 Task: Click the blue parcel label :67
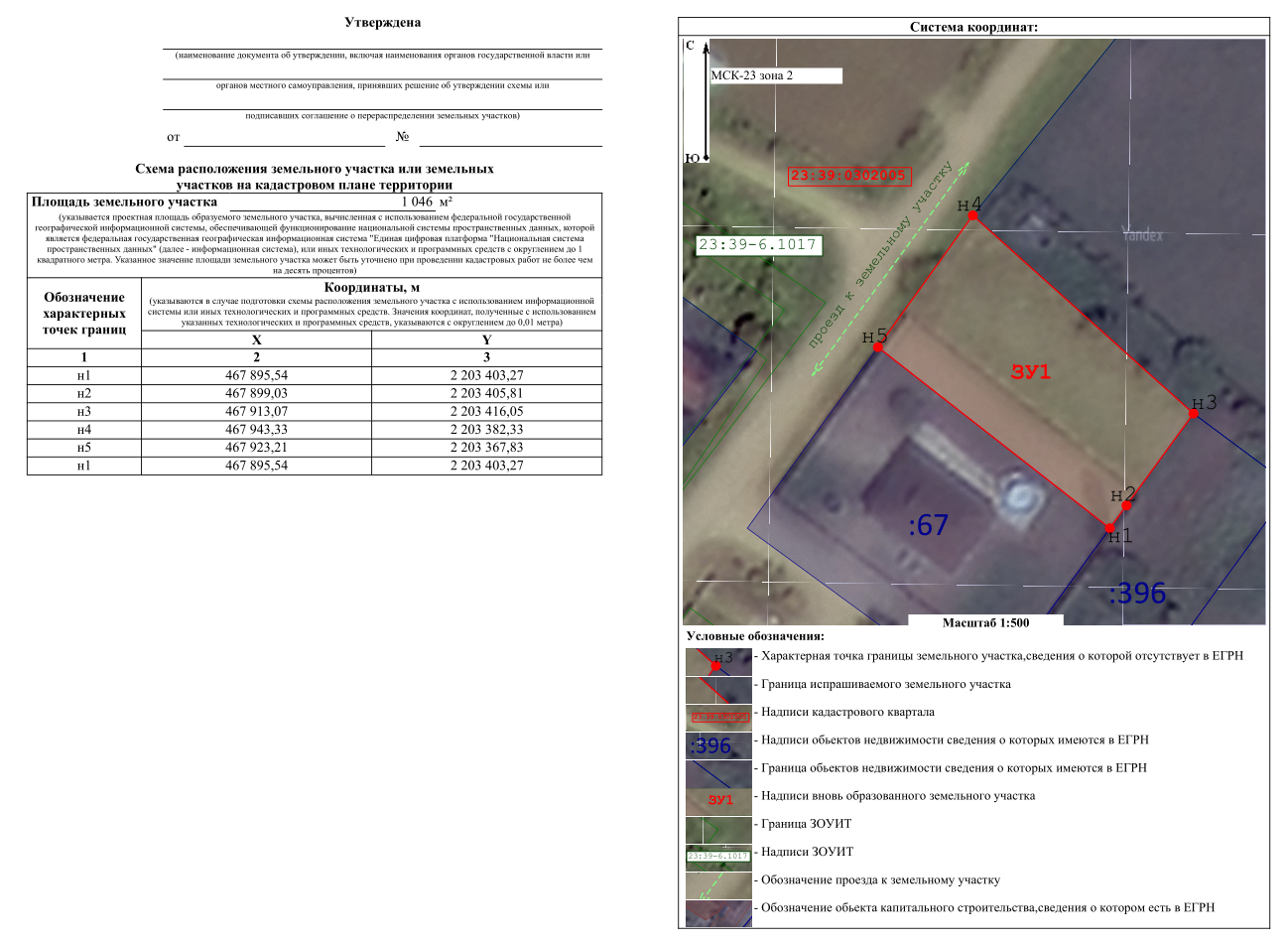[x=929, y=525]
